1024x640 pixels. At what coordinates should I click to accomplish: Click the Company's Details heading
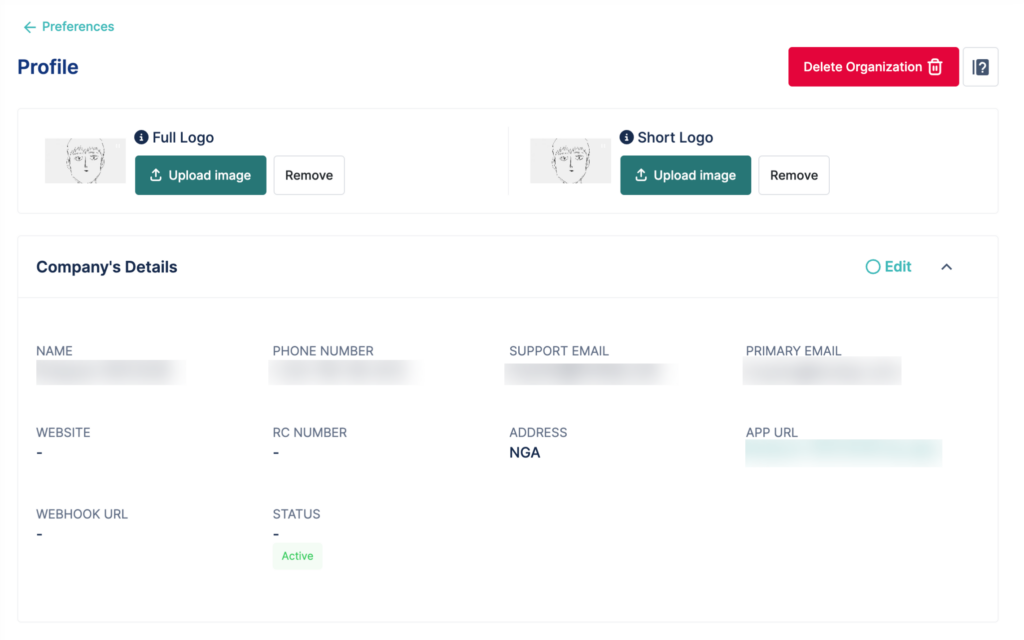tap(106, 266)
